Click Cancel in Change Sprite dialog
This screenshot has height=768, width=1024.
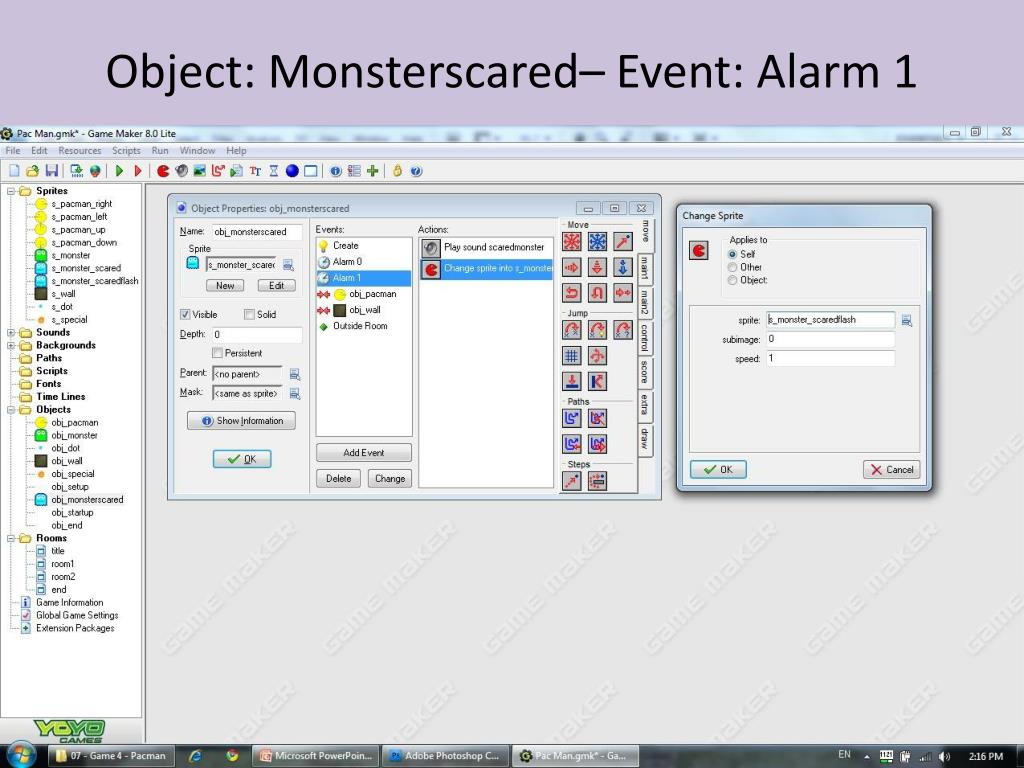tap(891, 470)
